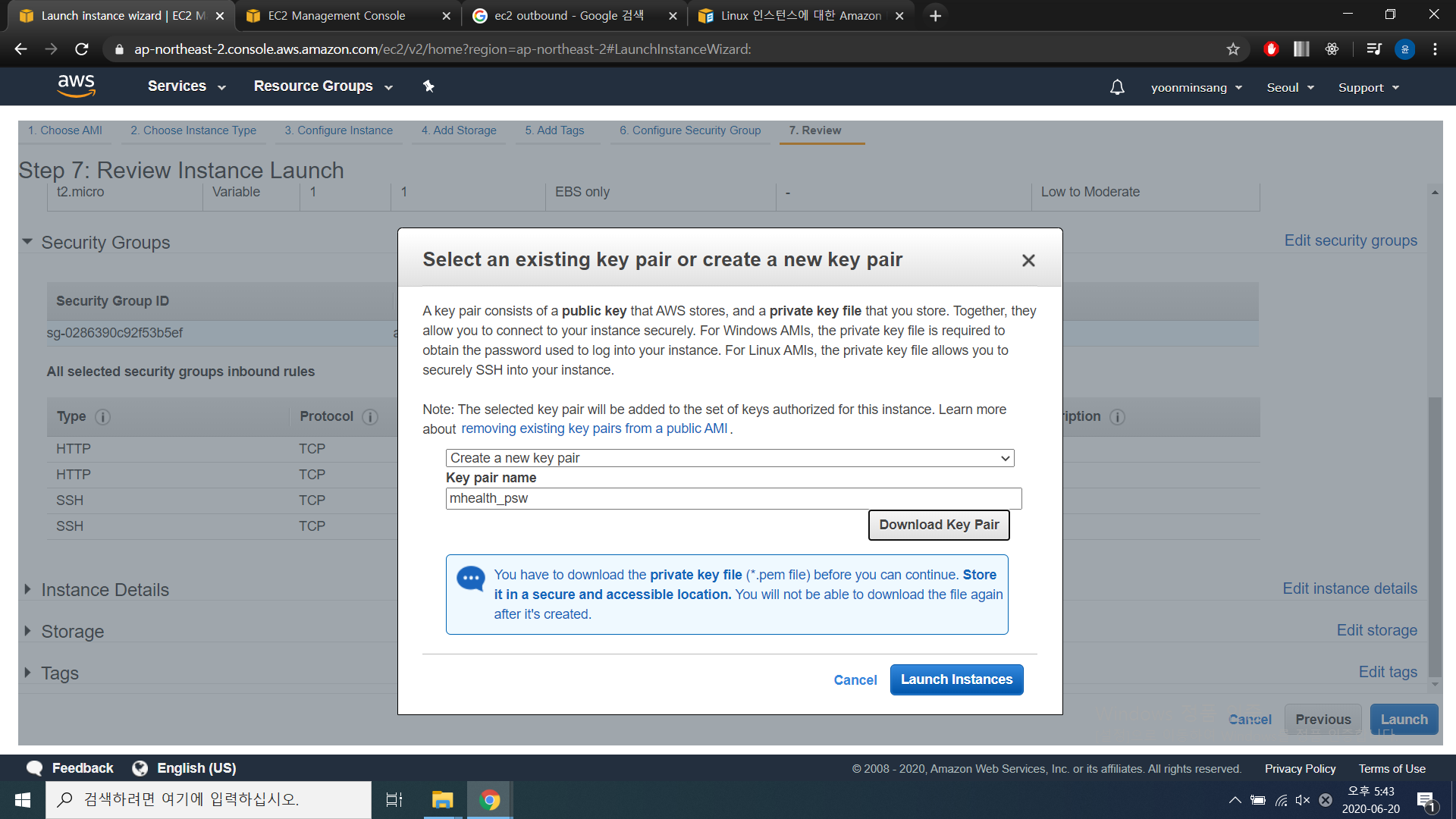
Task: Open the notifications bell icon
Action: (x=1117, y=87)
